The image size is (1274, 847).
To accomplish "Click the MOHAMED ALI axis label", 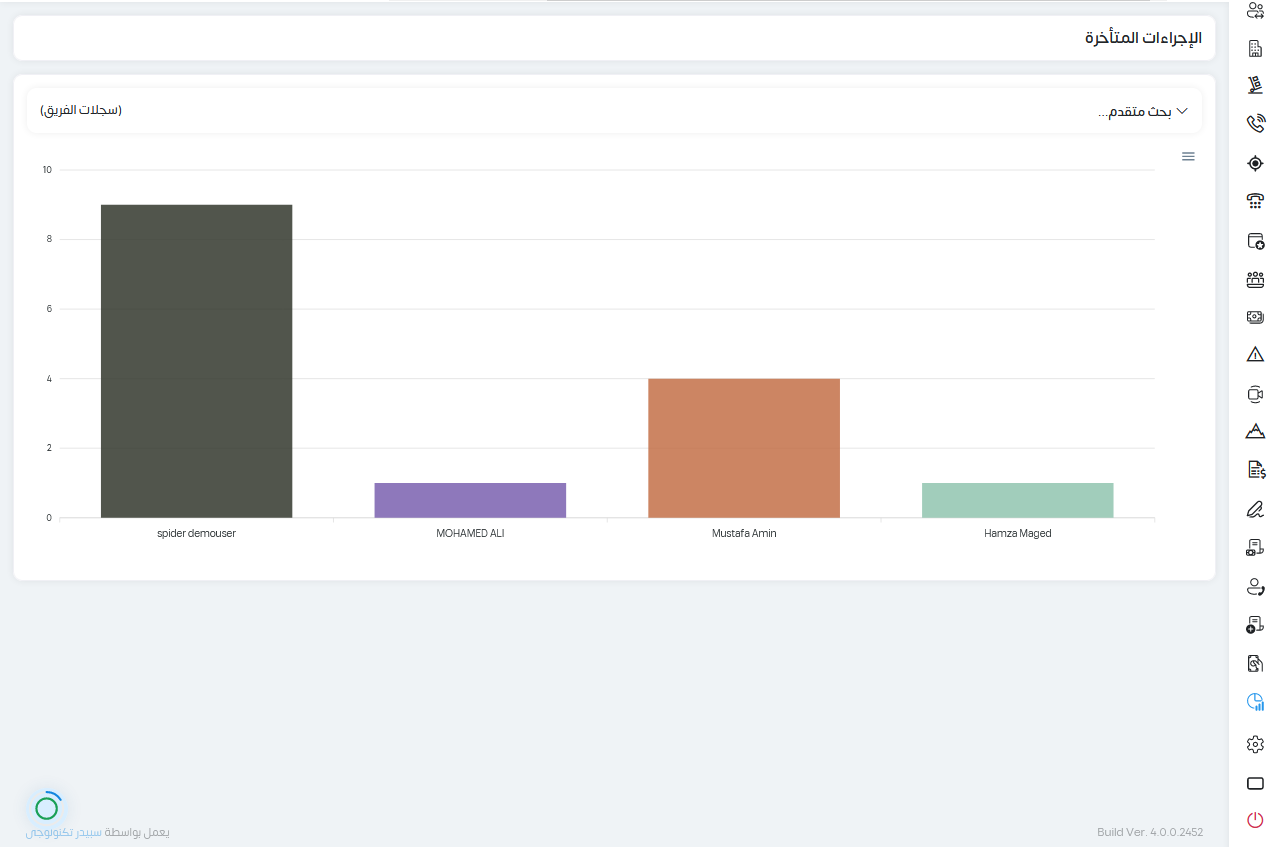I will pyautogui.click(x=470, y=533).
